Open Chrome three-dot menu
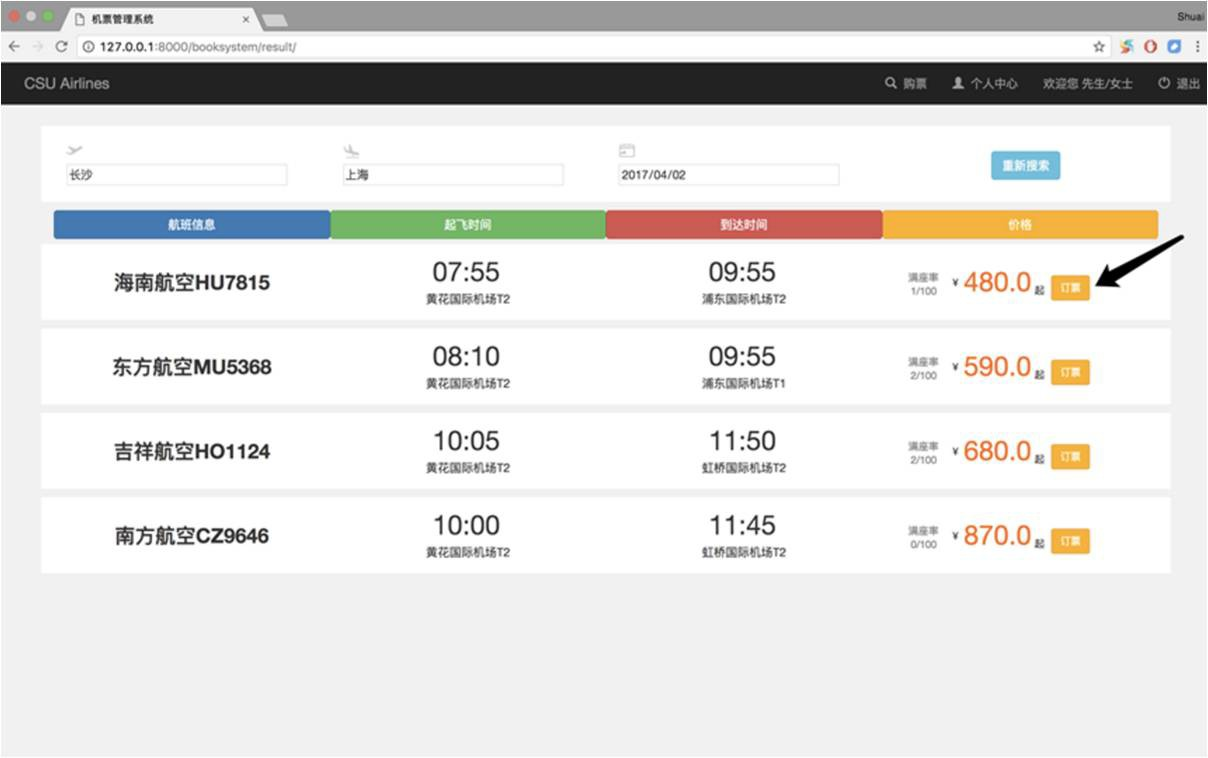This screenshot has height=758, width=1208. tap(1197, 47)
